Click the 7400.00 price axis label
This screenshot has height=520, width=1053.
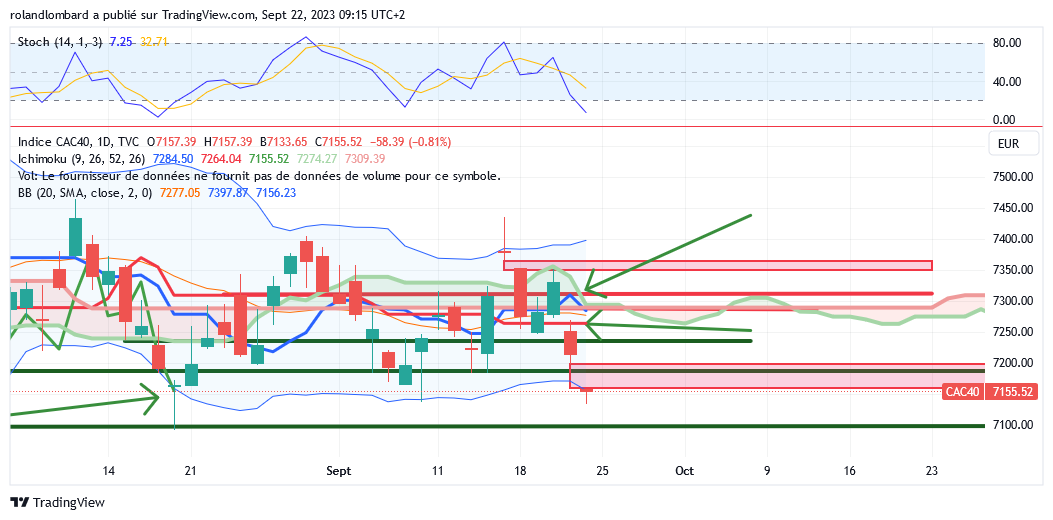(x=1013, y=239)
